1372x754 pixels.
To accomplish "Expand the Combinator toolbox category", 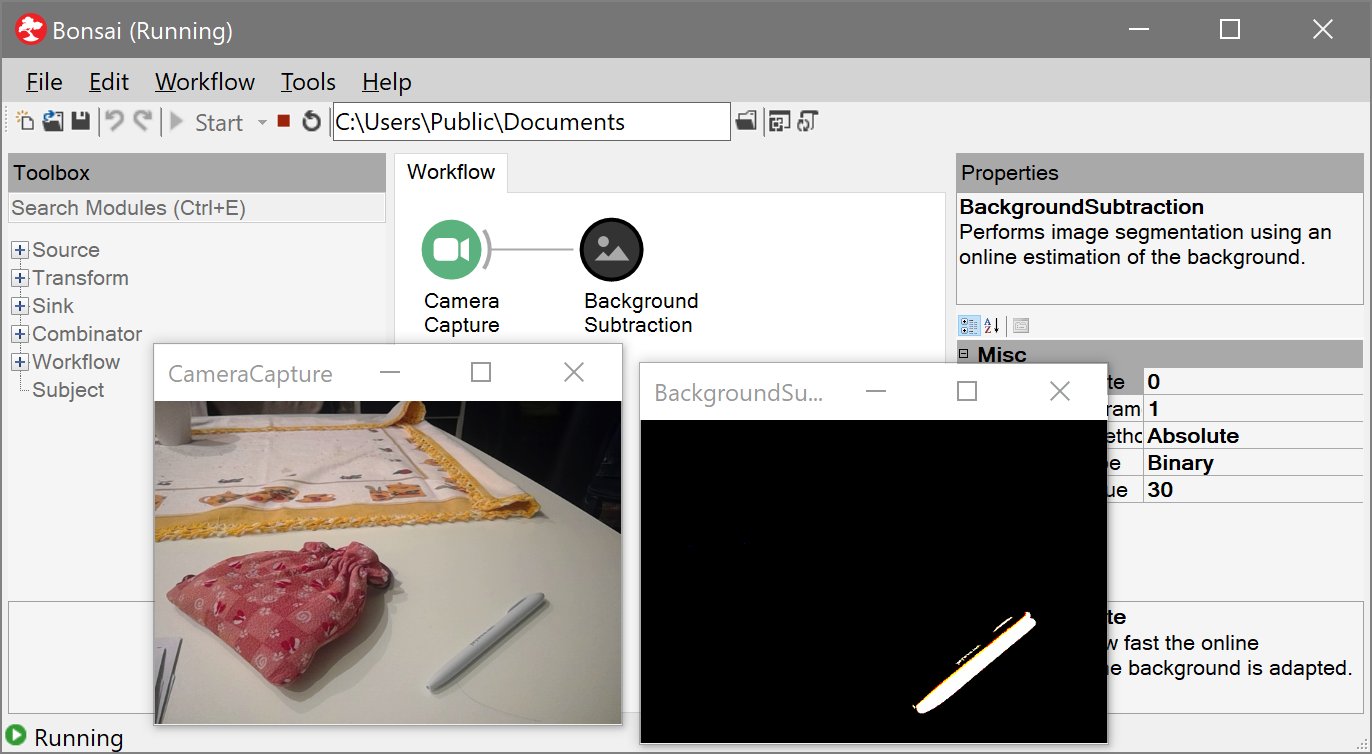I will tap(20, 334).
